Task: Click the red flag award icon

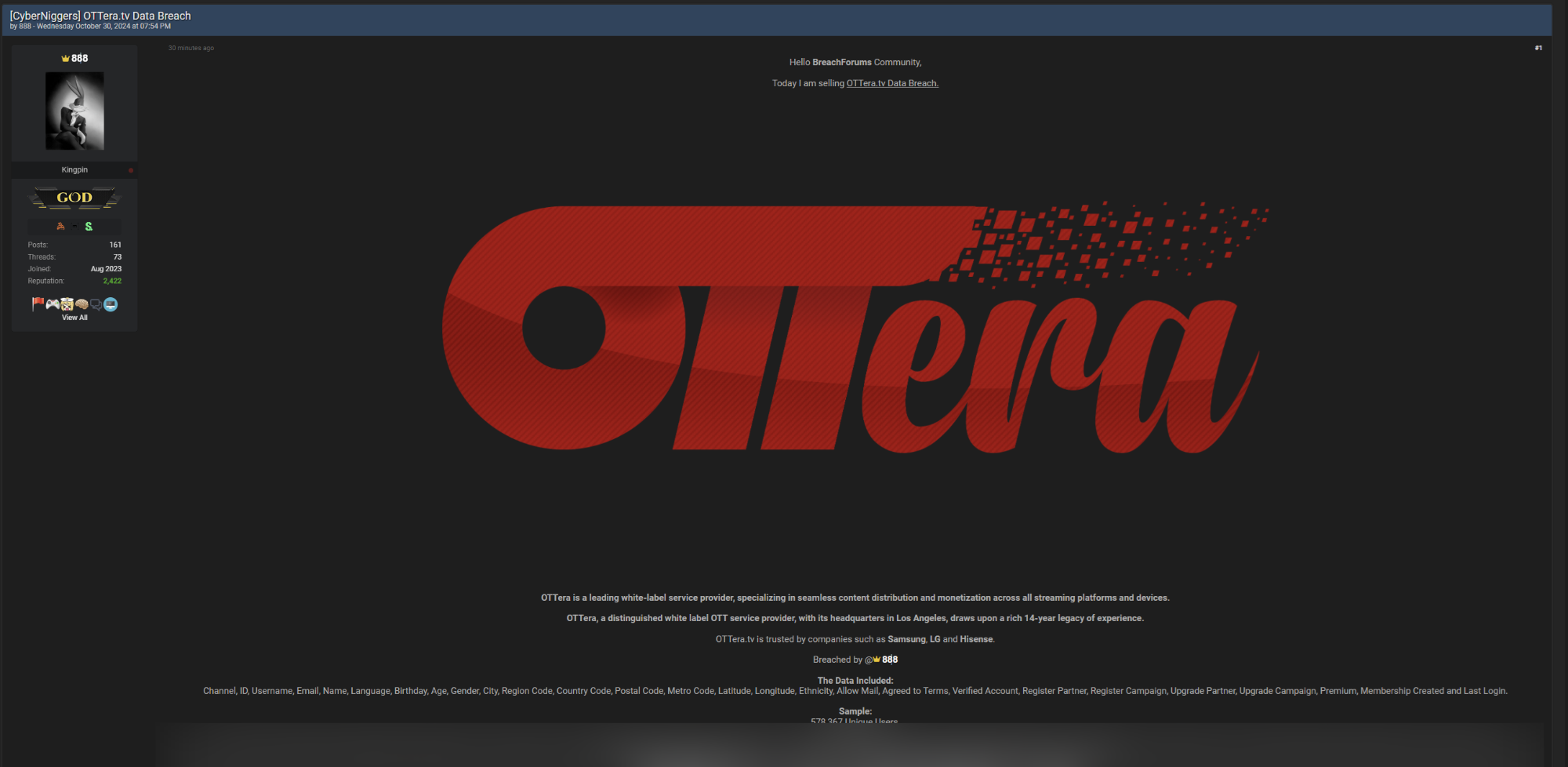Action: point(37,303)
